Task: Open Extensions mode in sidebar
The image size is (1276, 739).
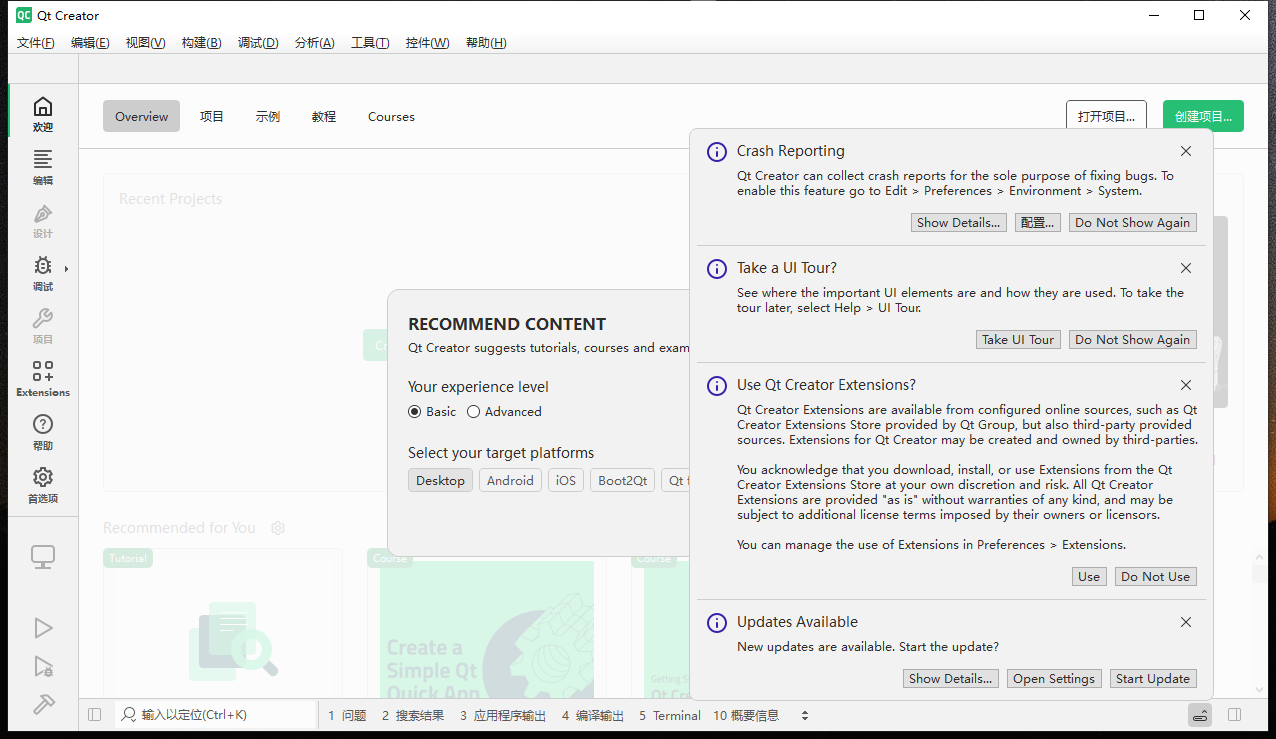Action: [x=43, y=378]
